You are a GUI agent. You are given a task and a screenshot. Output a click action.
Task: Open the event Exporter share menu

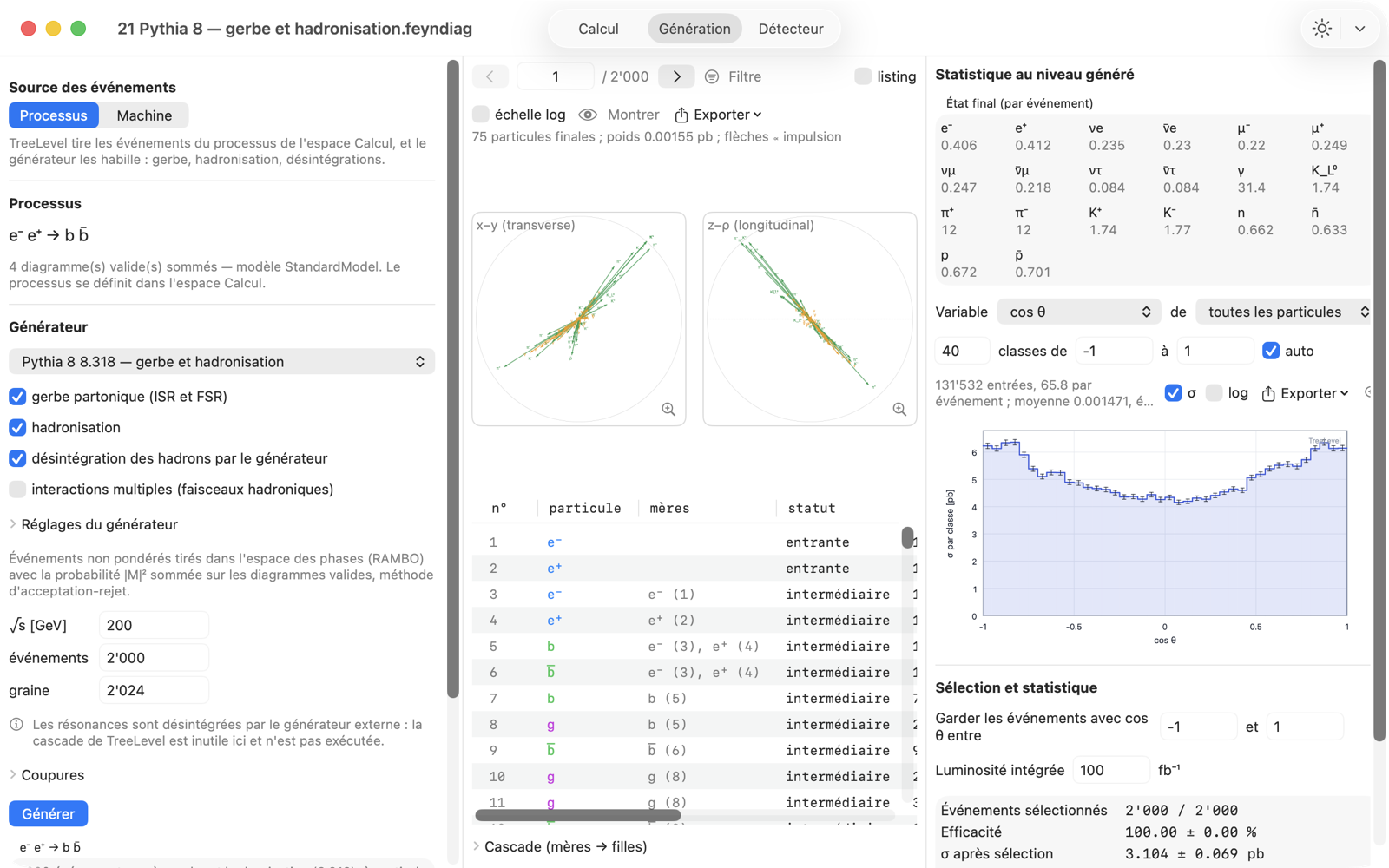click(718, 115)
